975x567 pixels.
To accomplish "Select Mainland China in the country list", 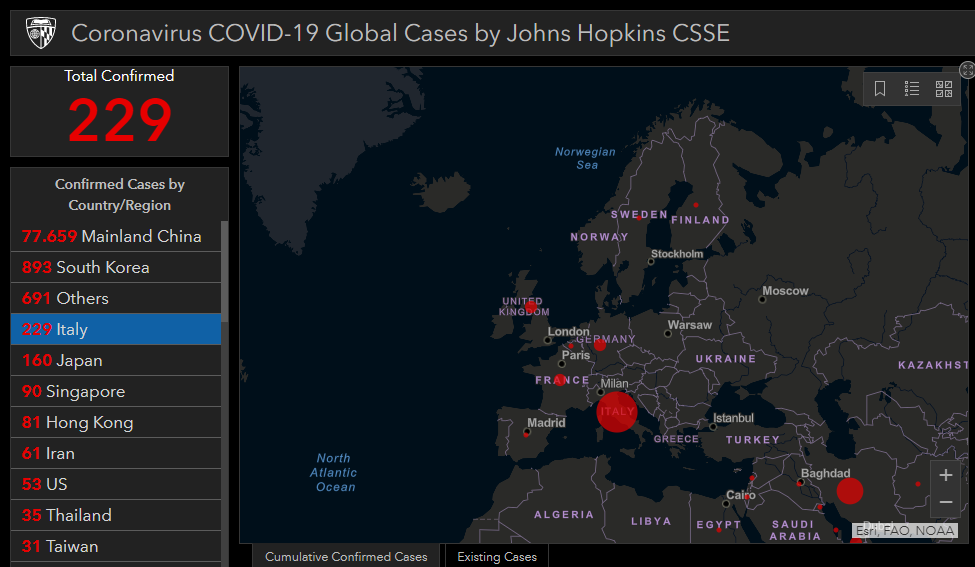I will [116, 236].
